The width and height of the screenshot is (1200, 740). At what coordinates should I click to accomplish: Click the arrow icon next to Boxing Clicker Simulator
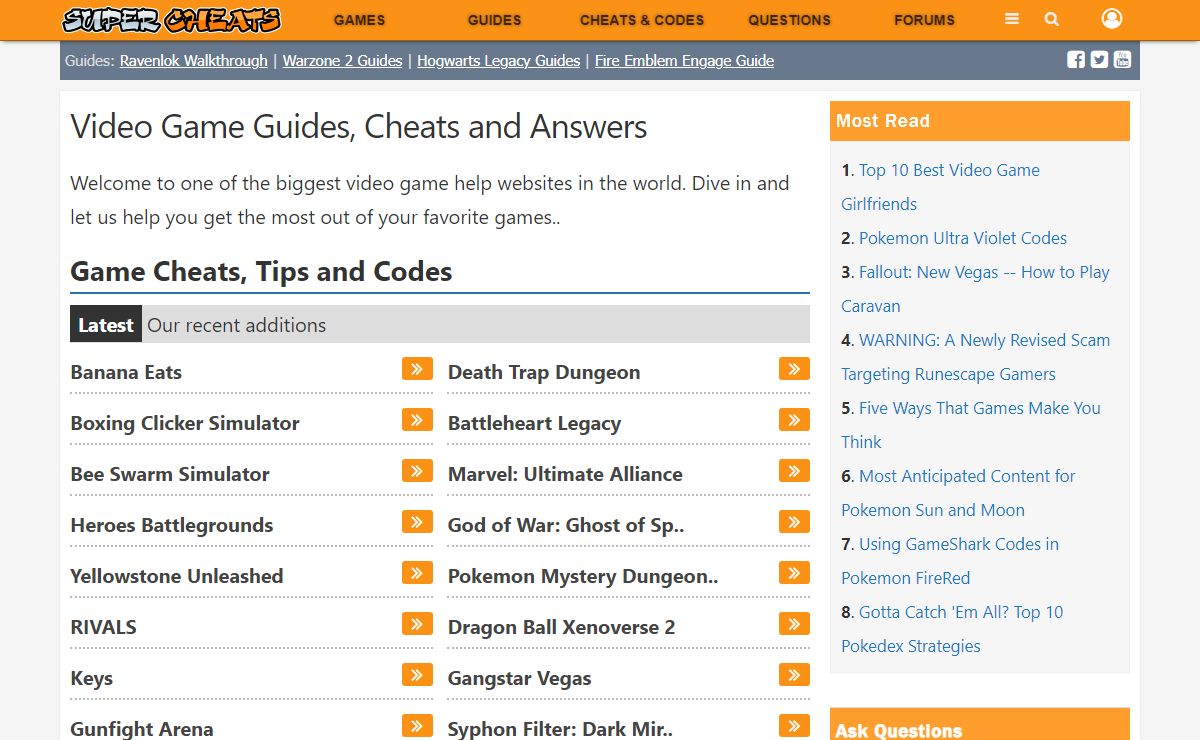pyautogui.click(x=417, y=420)
